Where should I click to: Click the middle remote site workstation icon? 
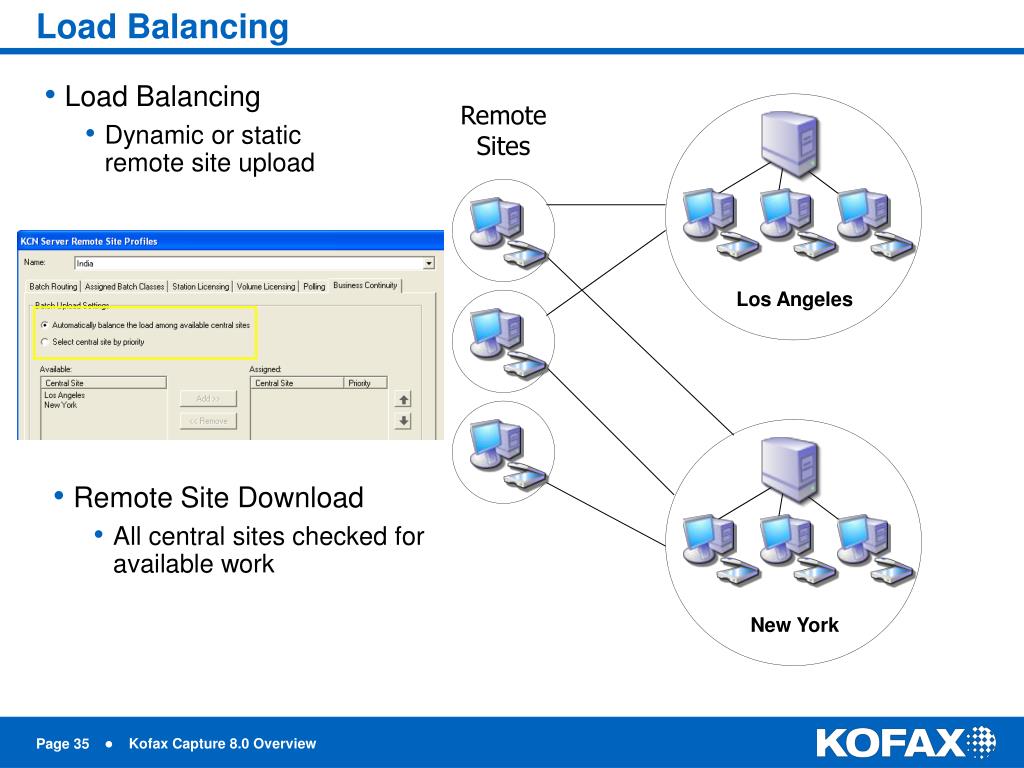(509, 343)
